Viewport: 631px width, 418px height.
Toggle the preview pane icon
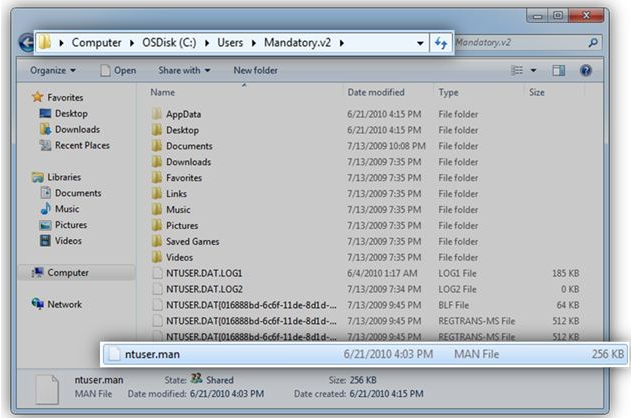(x=559, y=71)
